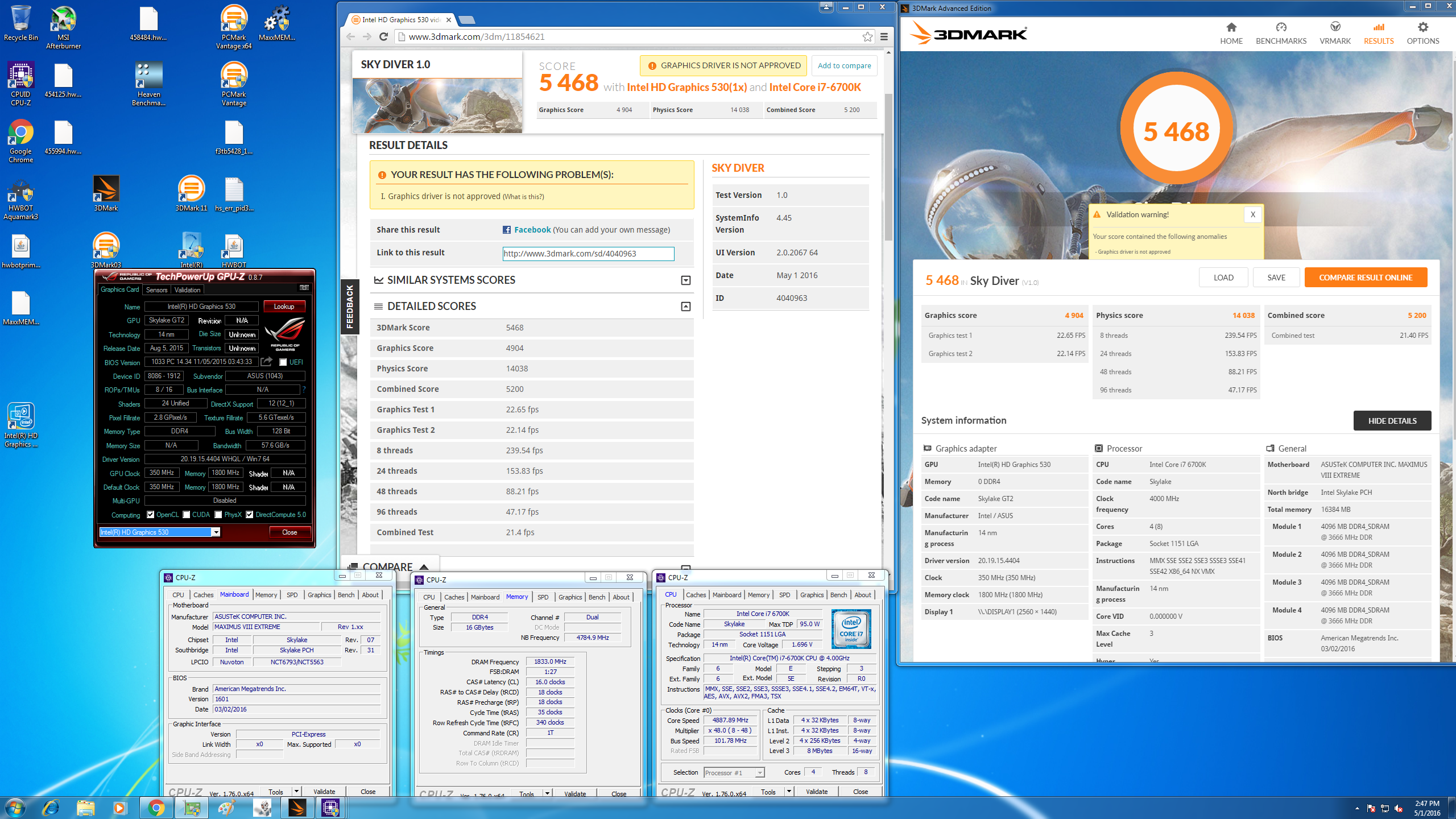This screenshot has width=1456, height=819.
Task: Toggle the CUDA checkbox in GPU-Z
Action: point(186,515)
